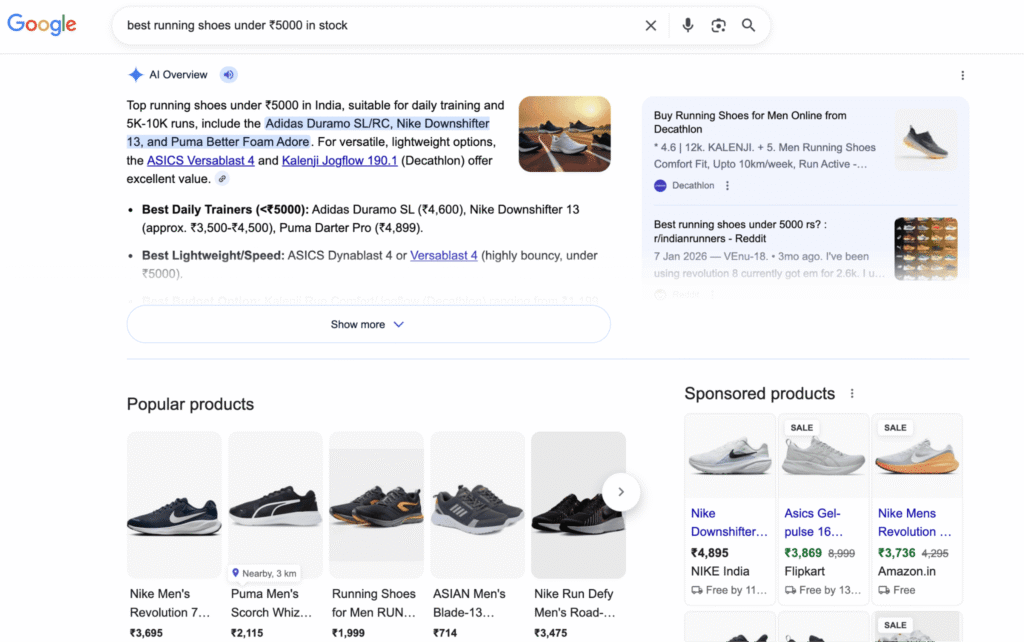Viewport: 1024px width, 642px height.
Task: Open sponsored Nike Mens Revolution link
Action: click(914, 522)
